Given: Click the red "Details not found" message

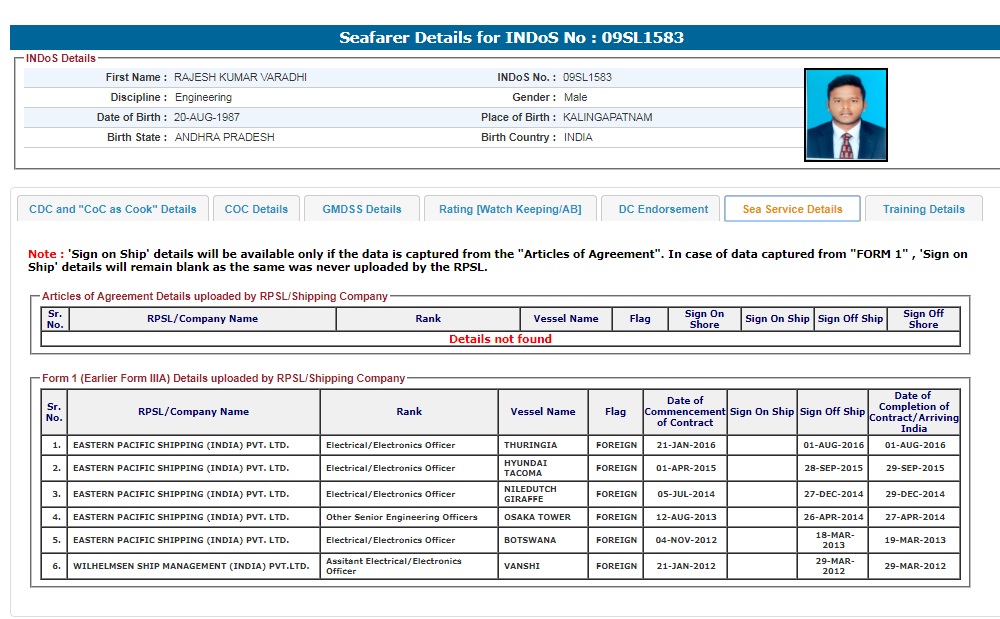Looking at the screenshot, I should coord(500,339).
